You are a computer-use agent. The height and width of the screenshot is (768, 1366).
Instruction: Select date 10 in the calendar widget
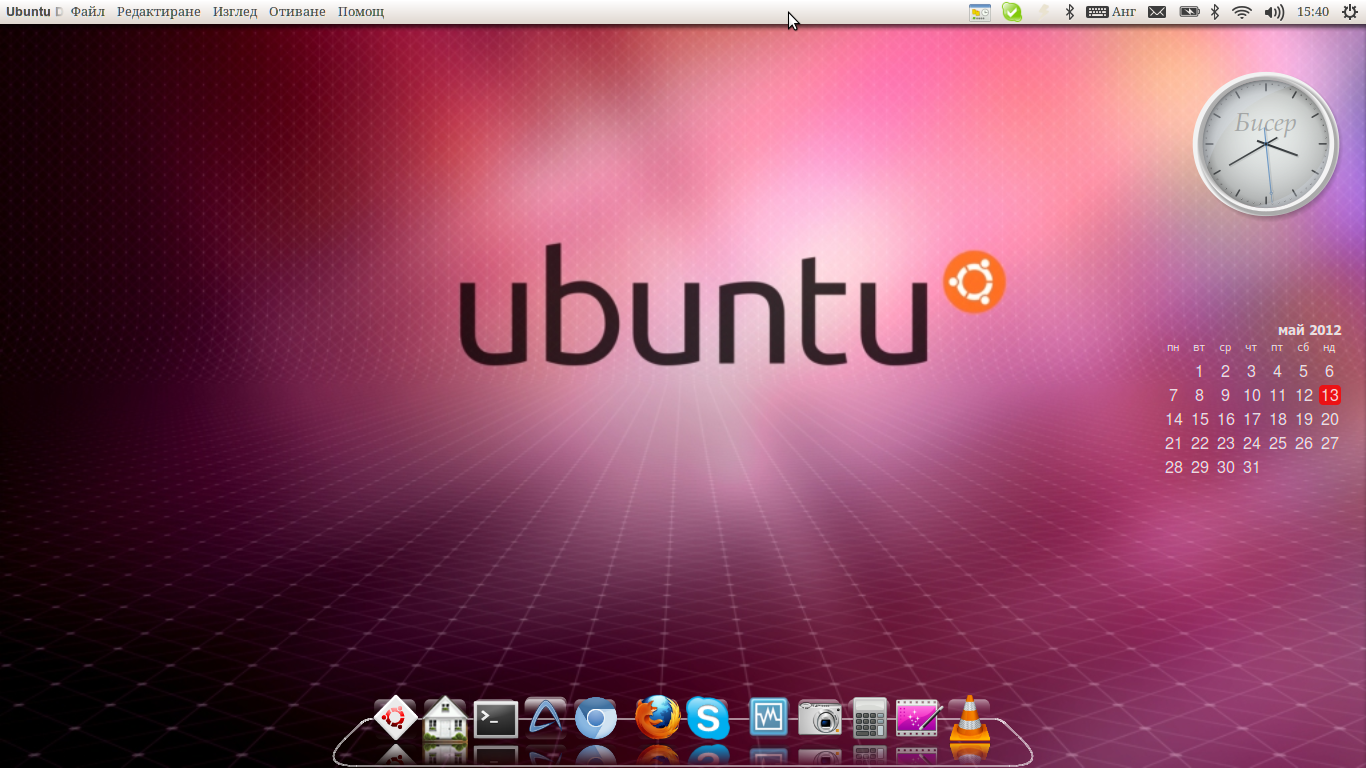[x=1251, y=395]
